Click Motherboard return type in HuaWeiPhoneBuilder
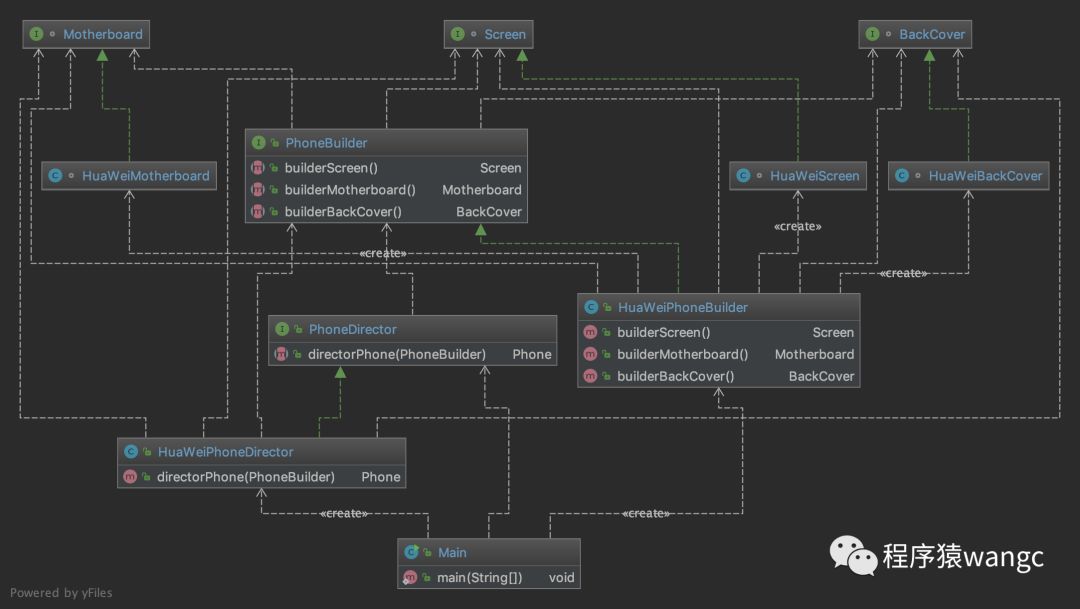This screenshot has height=609, width=1080. pos(814,354)
